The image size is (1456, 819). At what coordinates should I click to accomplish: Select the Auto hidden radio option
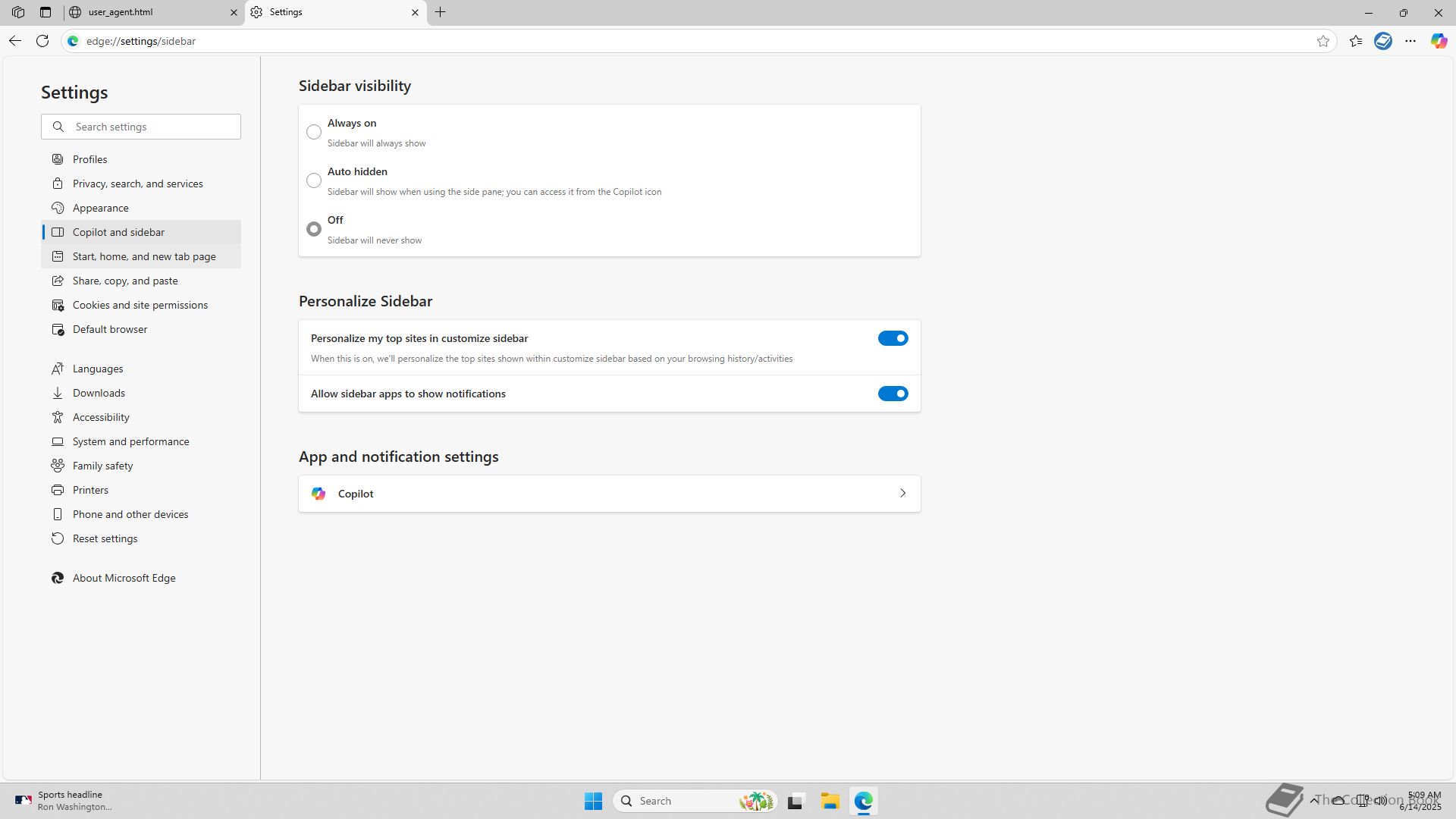(x=314, y=180)
